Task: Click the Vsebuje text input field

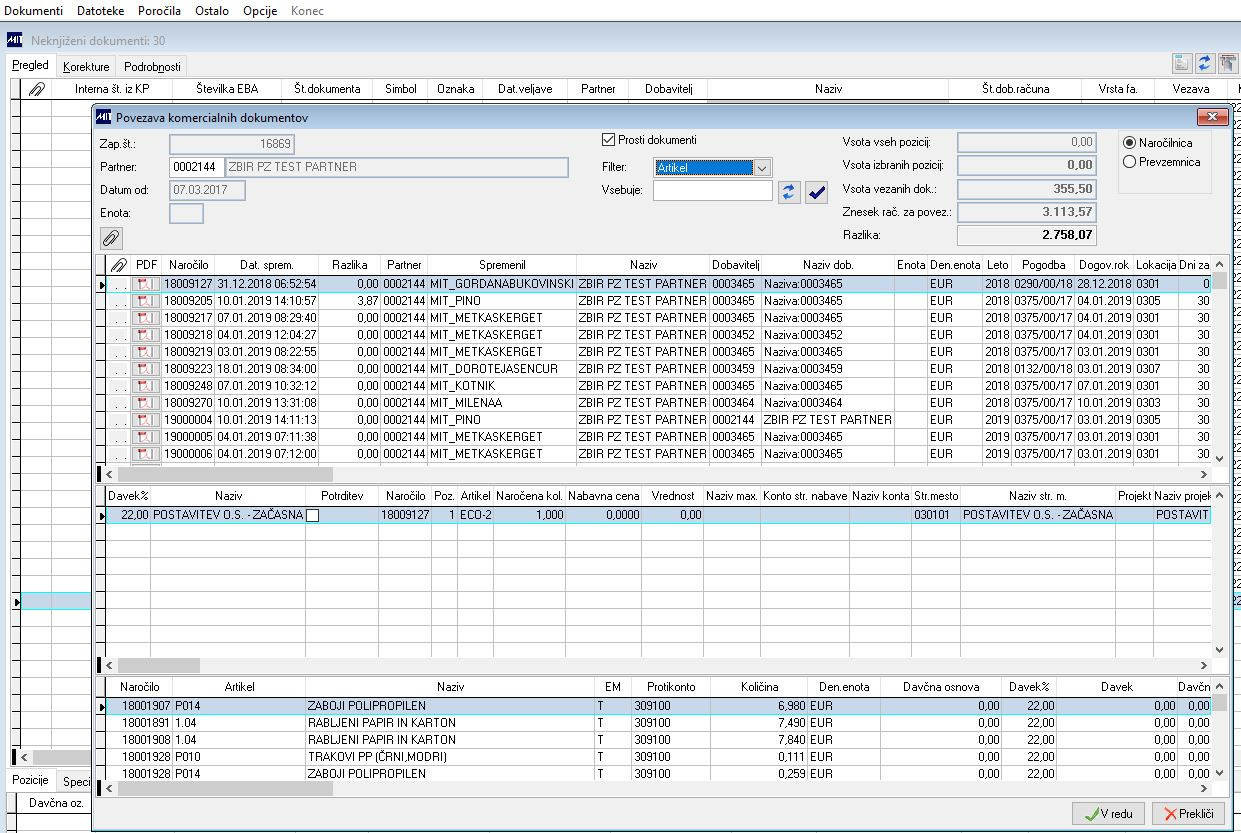Action: [712, 191]
